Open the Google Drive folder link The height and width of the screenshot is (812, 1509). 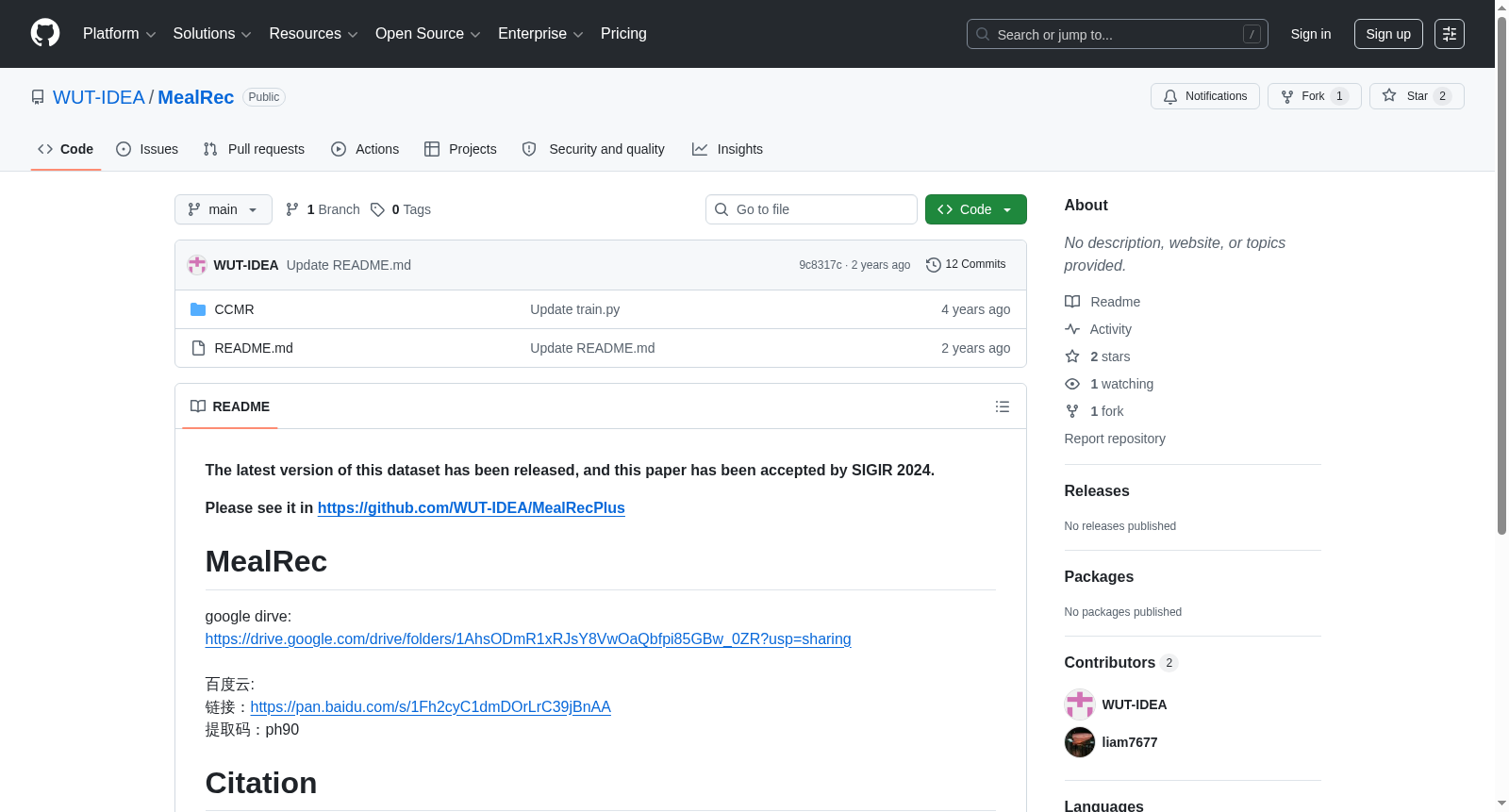click(528, 638)
